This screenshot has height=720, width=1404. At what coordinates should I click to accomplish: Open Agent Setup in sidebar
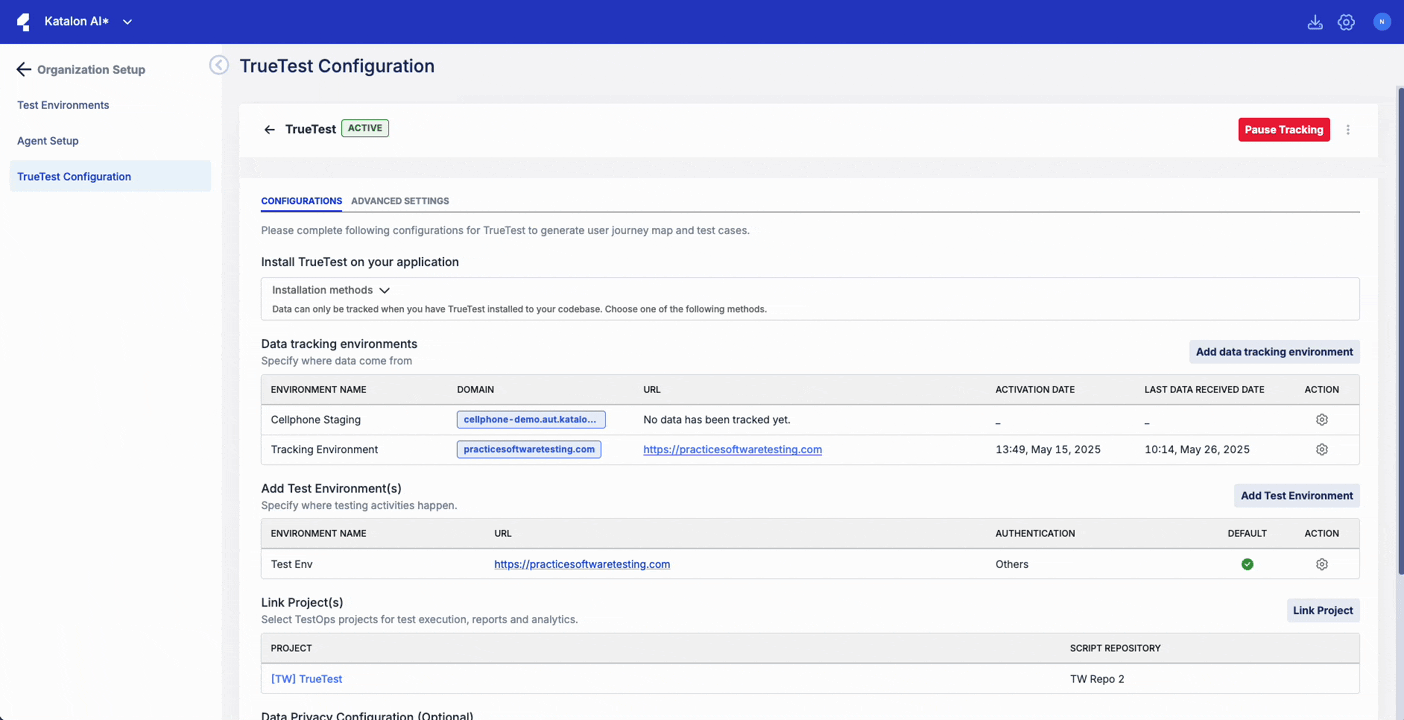[x=48, y=141]
